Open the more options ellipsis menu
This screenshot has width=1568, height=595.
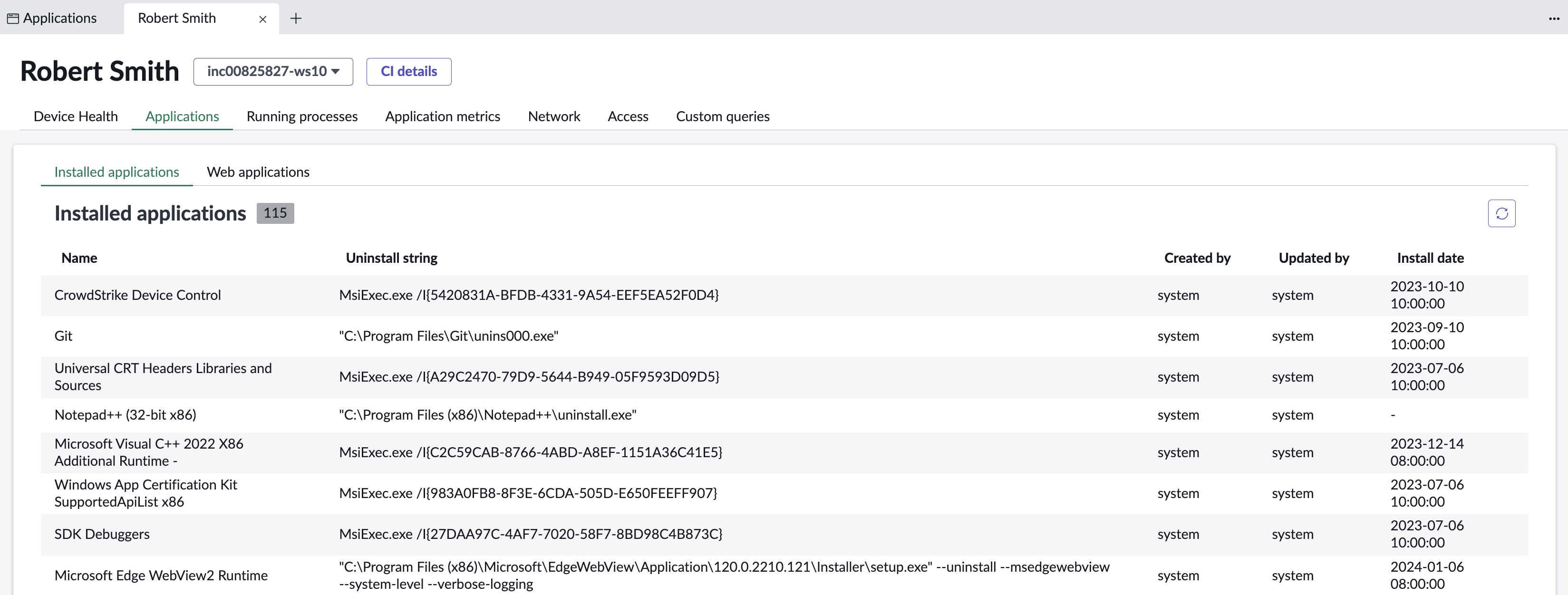(x=1553, y=19)
